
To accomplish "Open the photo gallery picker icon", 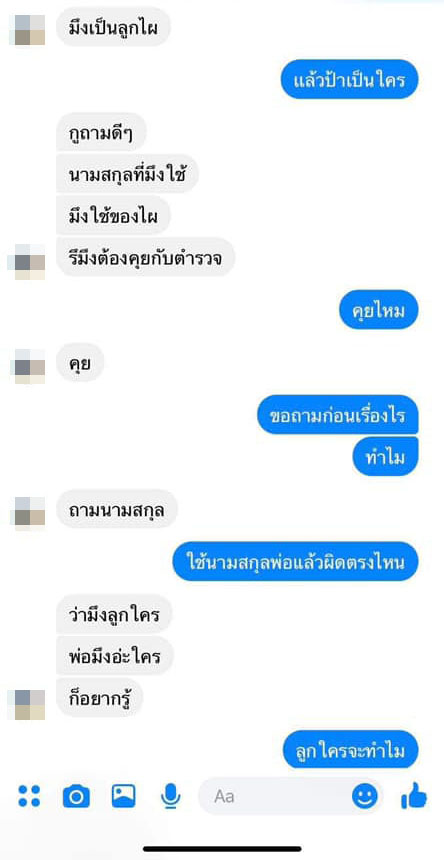I will click(x=123, y=796).
